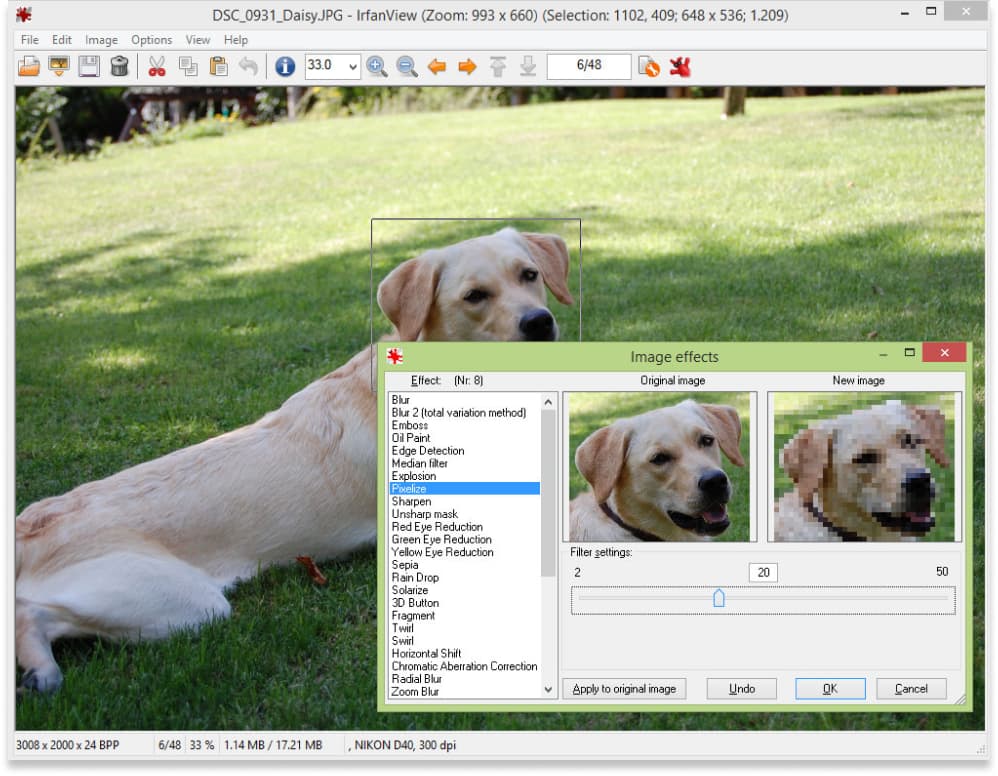Open the Image menu
This screenshot has width=998, height=776.
click(x=101, y=40)
